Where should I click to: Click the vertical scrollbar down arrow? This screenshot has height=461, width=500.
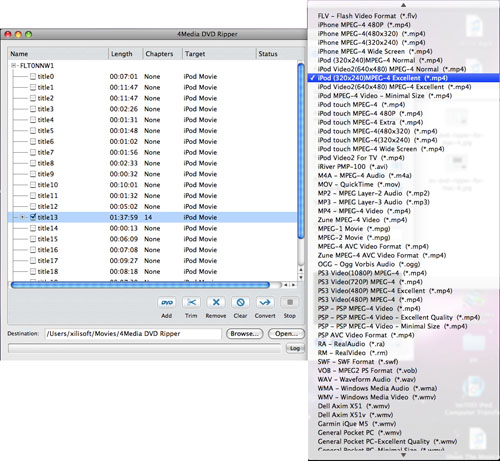(x=301, y=277)
